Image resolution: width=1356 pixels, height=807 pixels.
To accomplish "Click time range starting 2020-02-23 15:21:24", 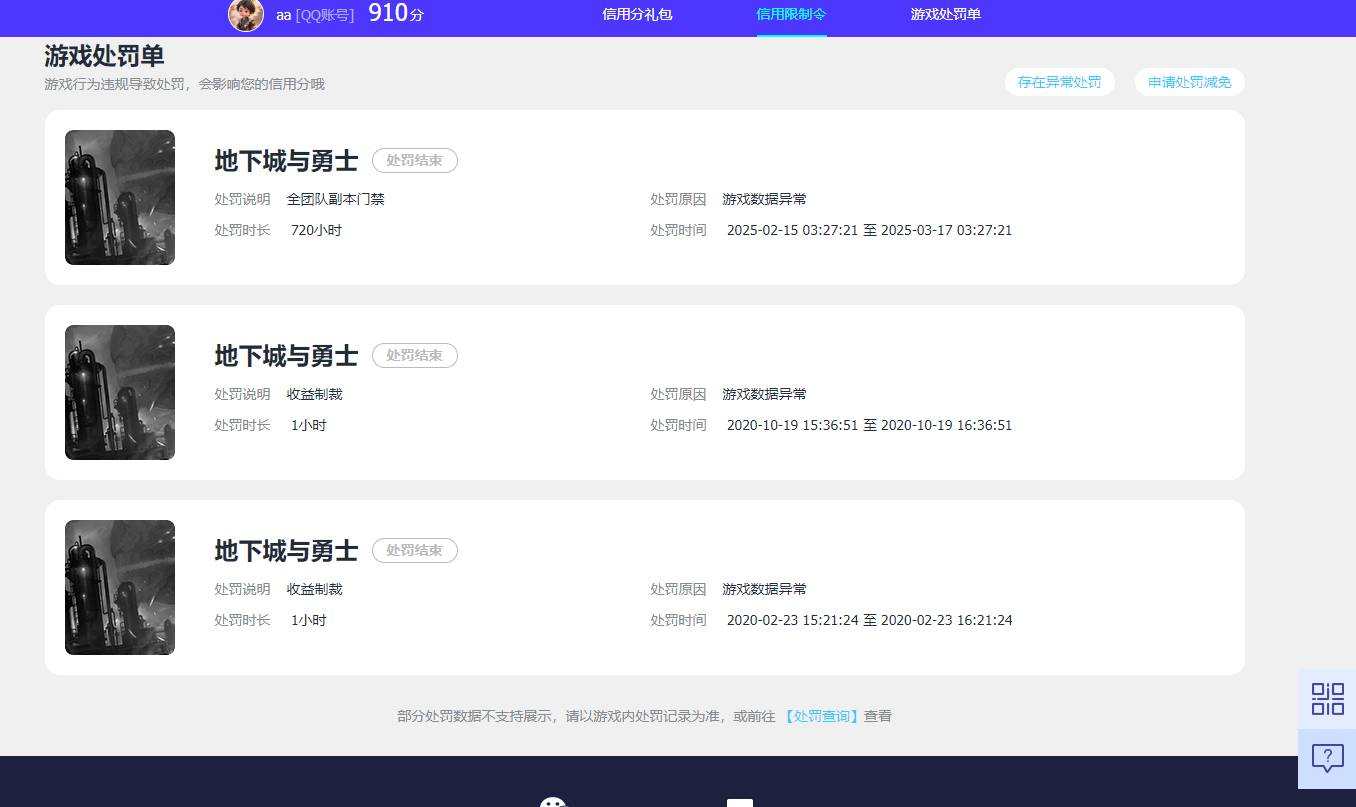I will [869, 620].
